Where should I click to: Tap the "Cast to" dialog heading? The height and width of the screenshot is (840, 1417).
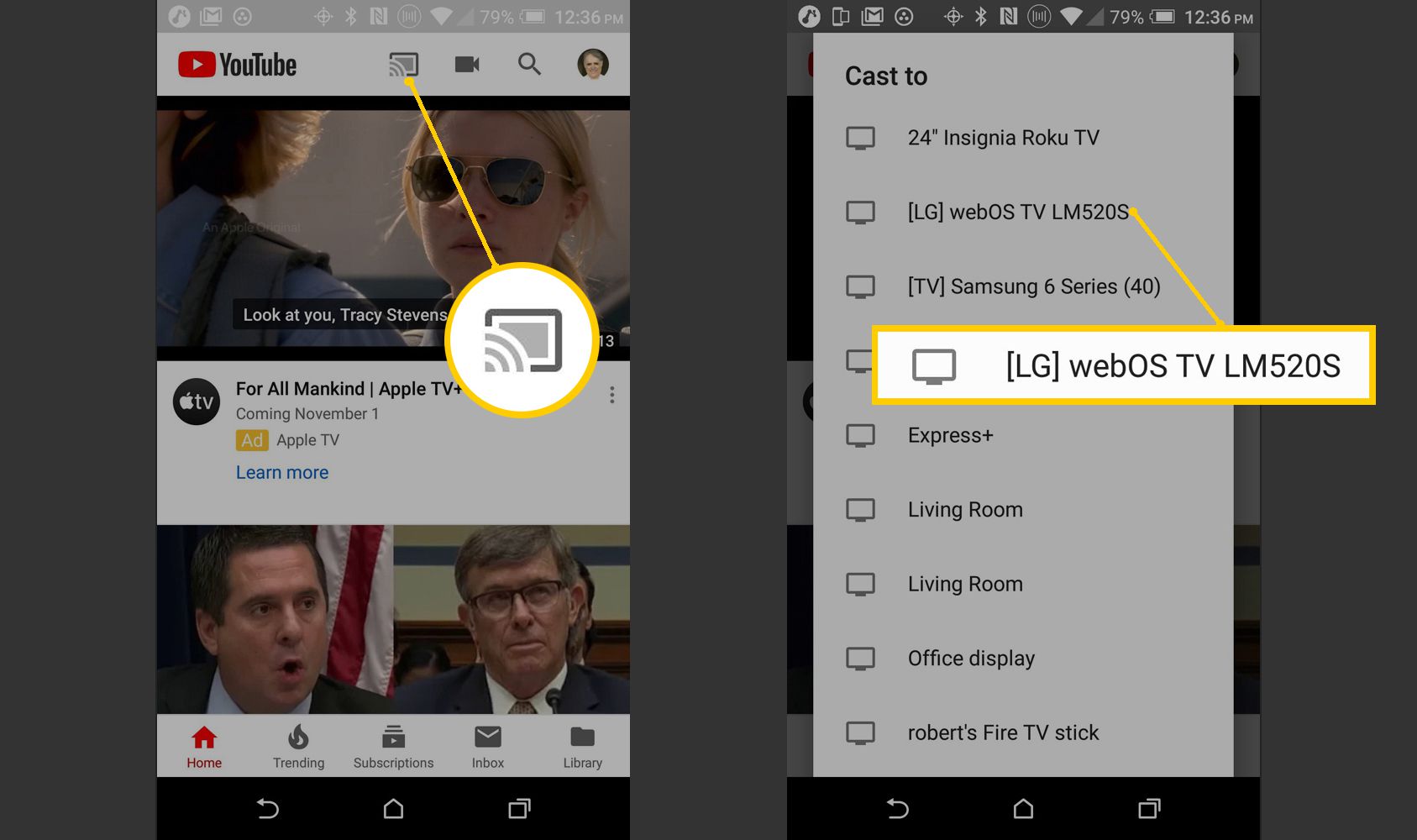(x=886, y=76)
